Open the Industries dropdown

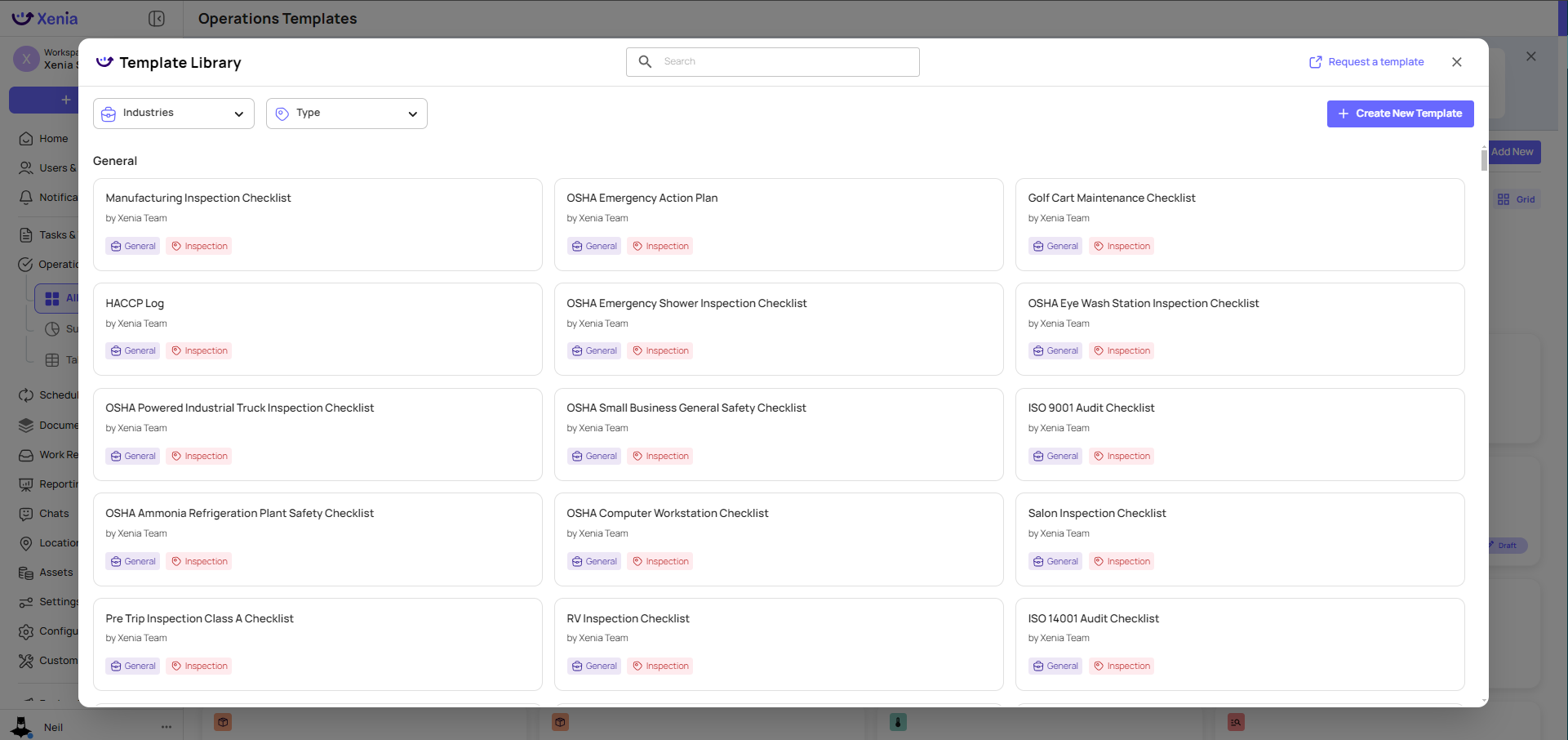[x=174, y=114]
